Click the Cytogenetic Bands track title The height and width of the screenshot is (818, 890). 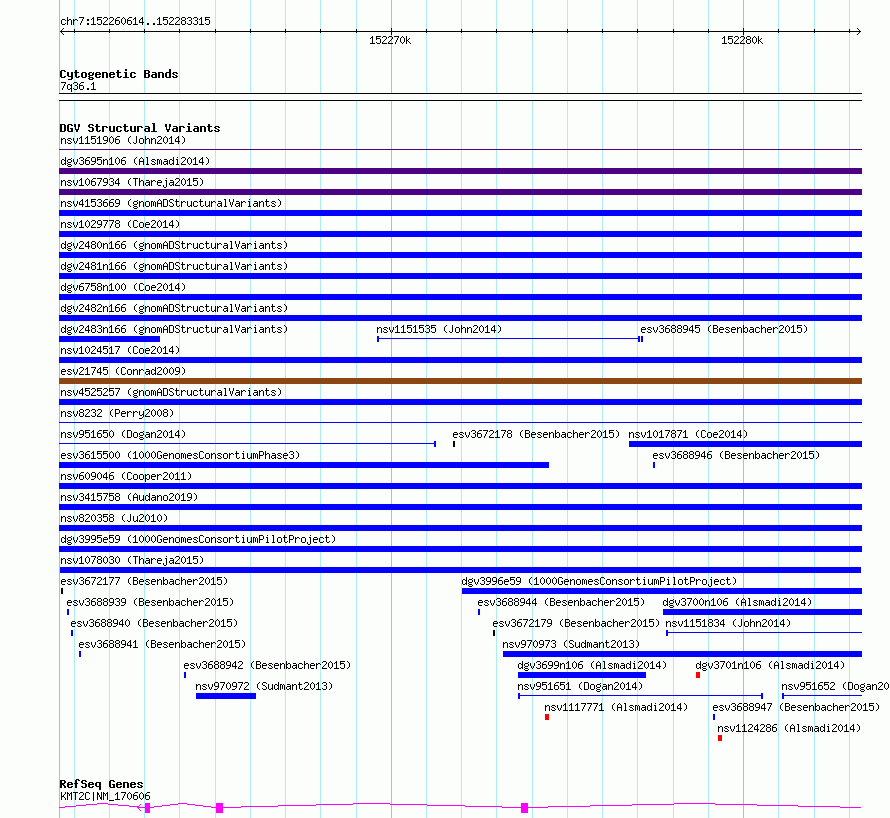coord(119,74)
